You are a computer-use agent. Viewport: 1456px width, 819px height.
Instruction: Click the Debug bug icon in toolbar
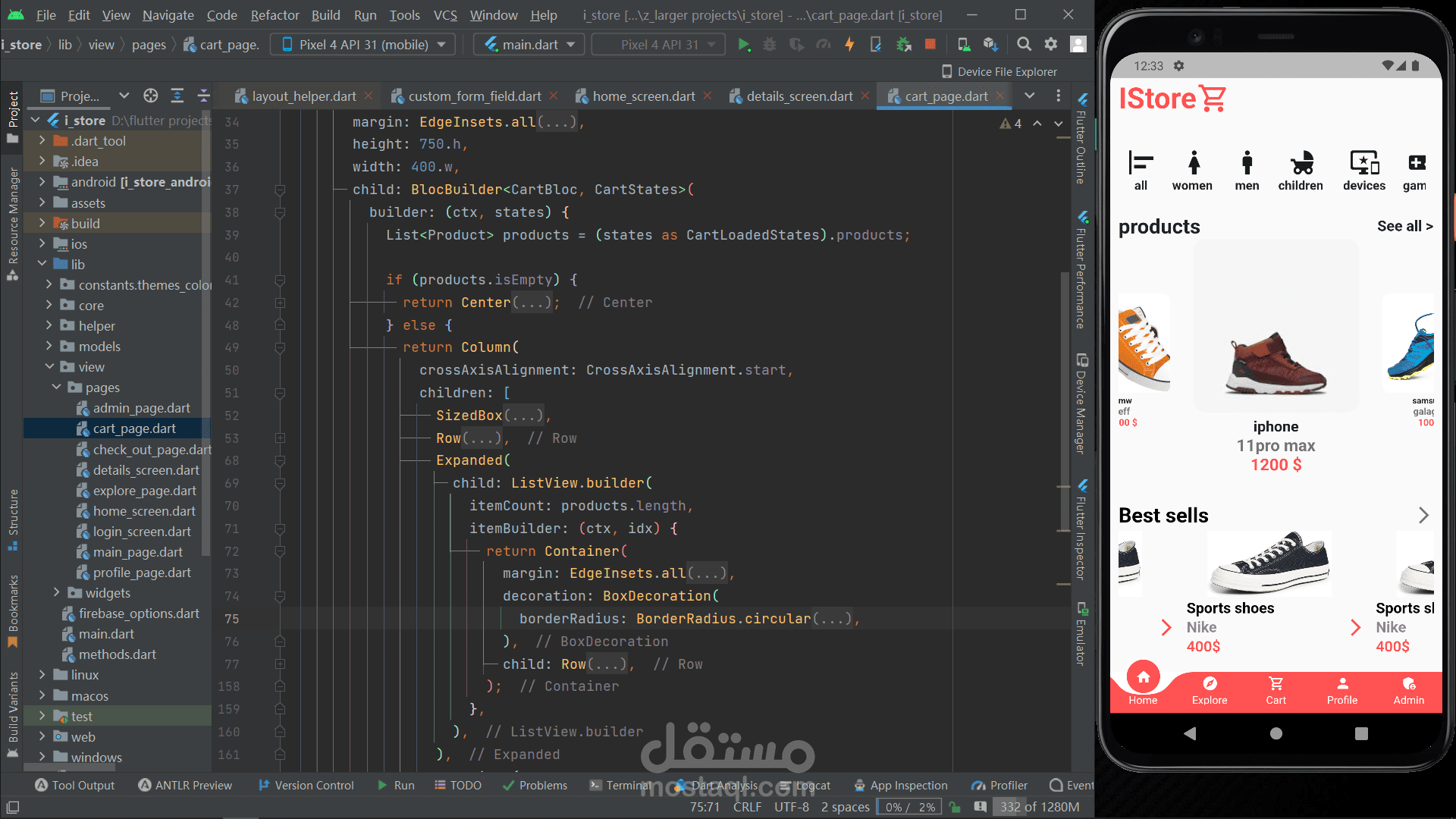coord(770,45)
